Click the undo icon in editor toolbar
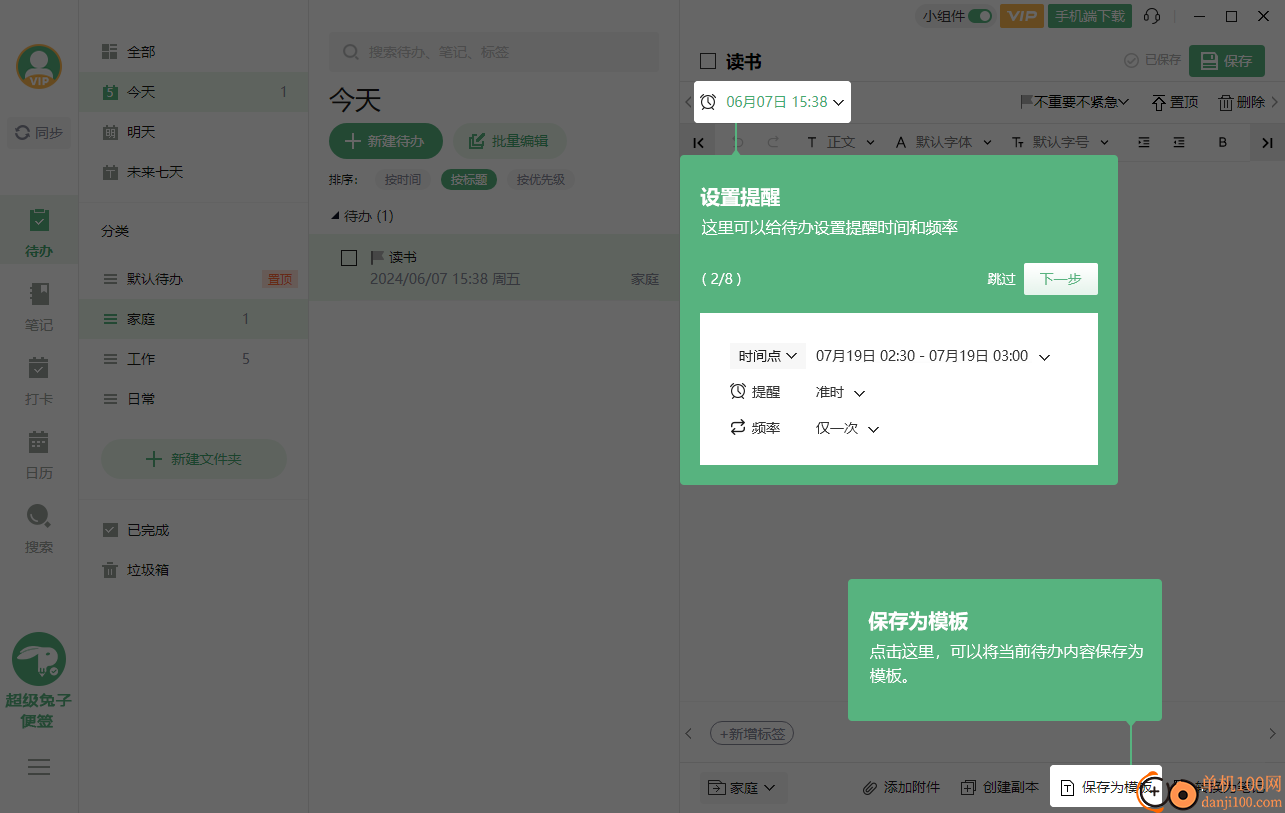 (739, 143)
